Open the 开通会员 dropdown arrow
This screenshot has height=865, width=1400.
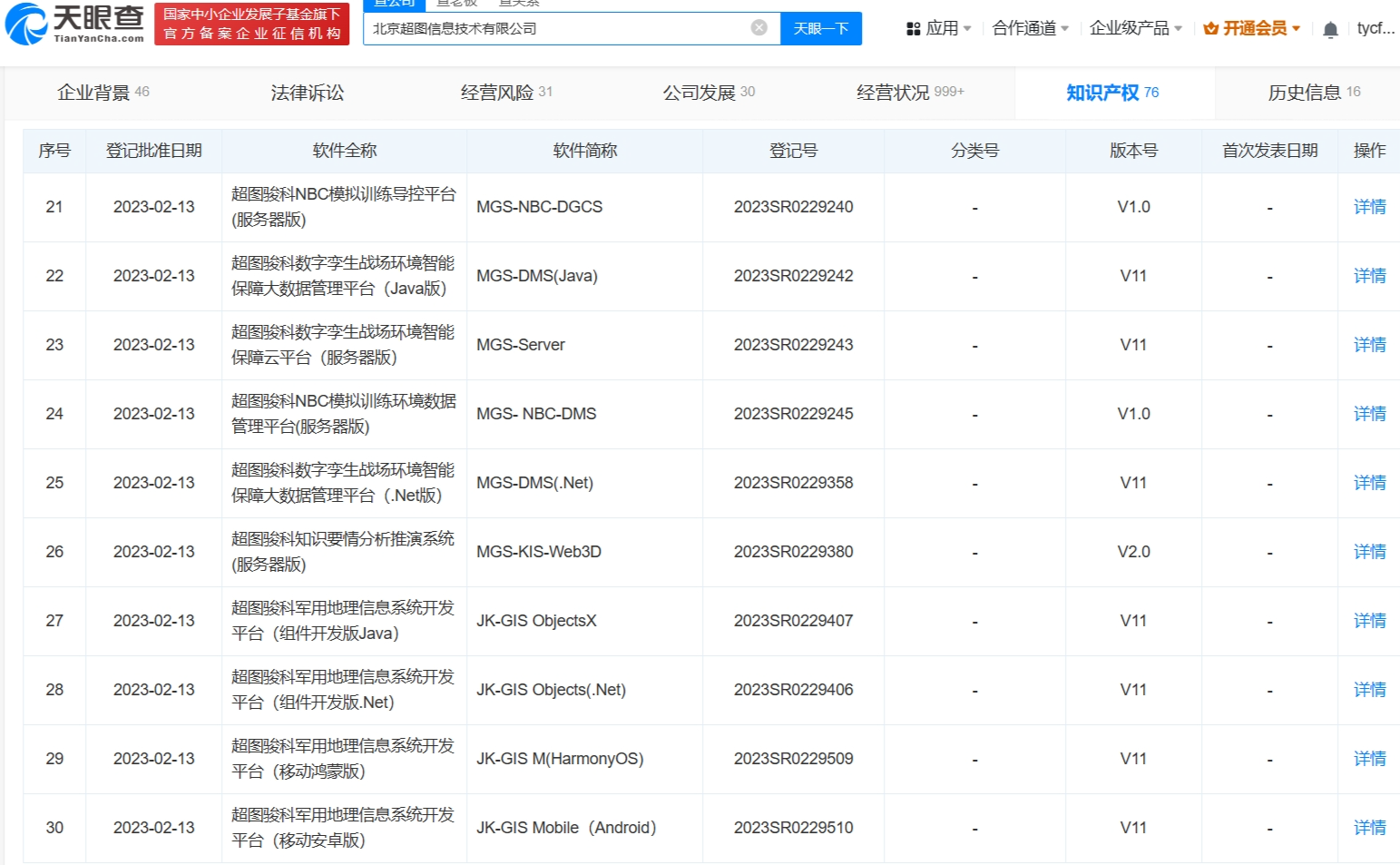tap(1297, 29)
